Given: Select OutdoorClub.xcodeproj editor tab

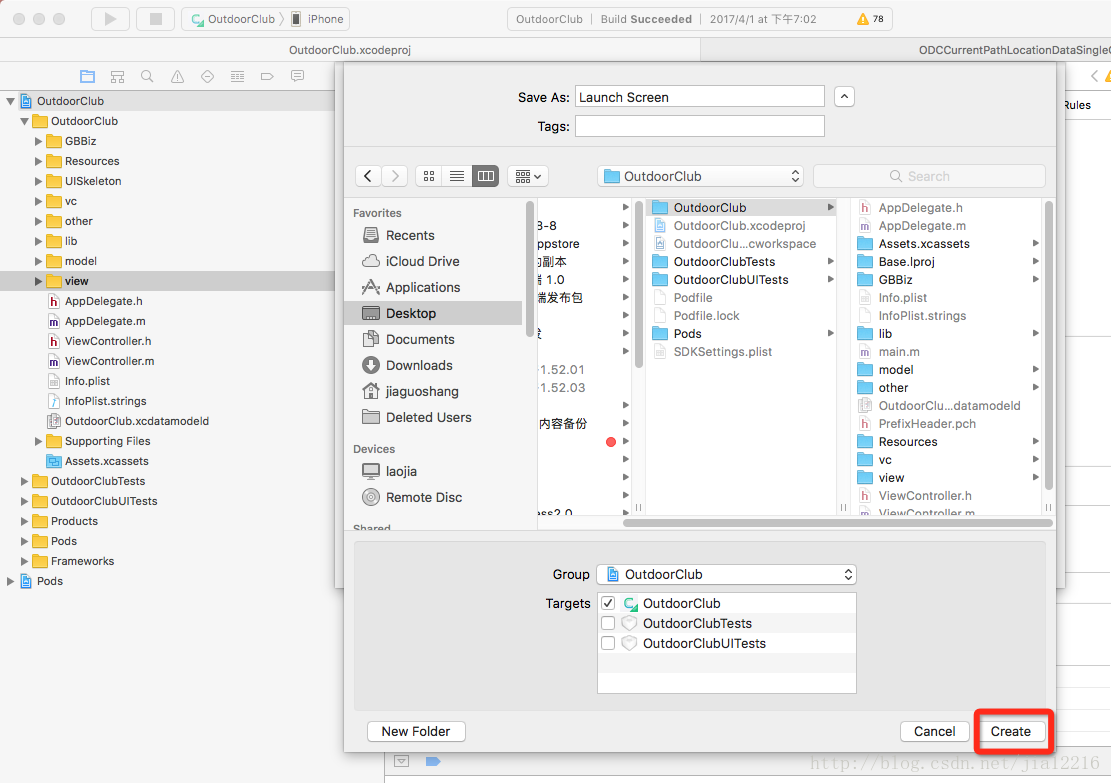Looking at the screenshot, I should point(350,50).
